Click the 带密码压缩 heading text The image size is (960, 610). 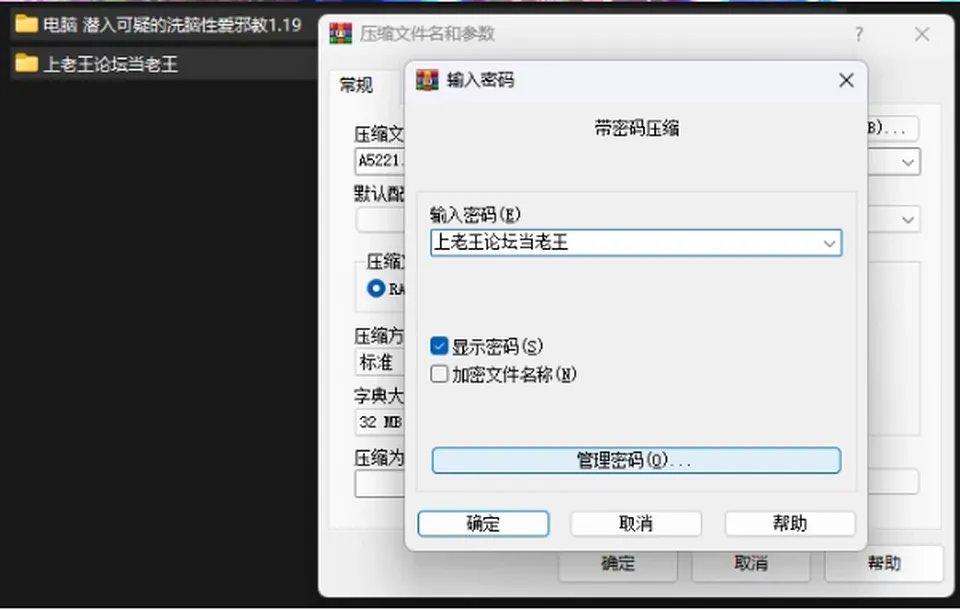pyautogui.click(x=637, y=129)
